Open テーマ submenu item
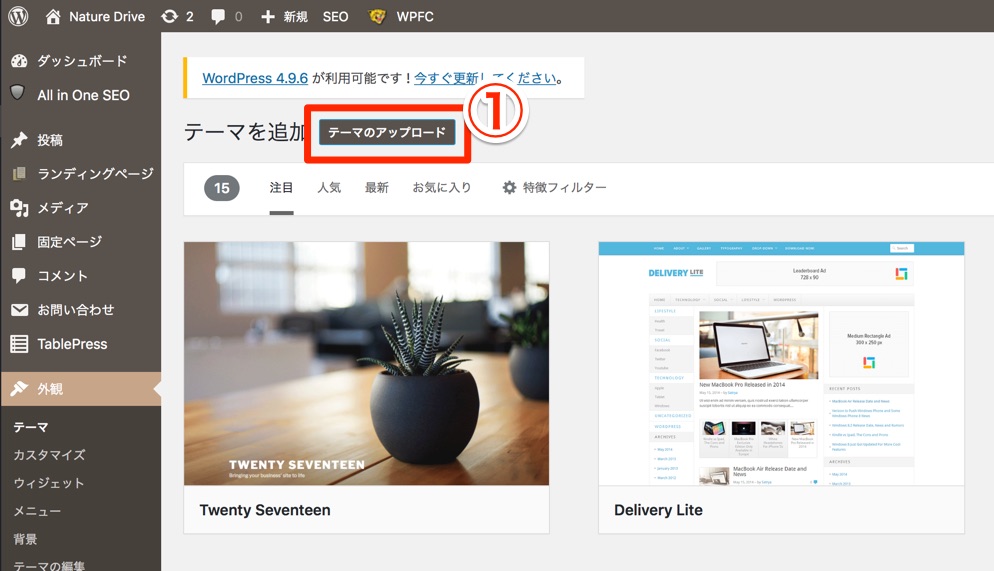Image resolution: width=994 pixels, height=571 pixels. tap(31, 428)
